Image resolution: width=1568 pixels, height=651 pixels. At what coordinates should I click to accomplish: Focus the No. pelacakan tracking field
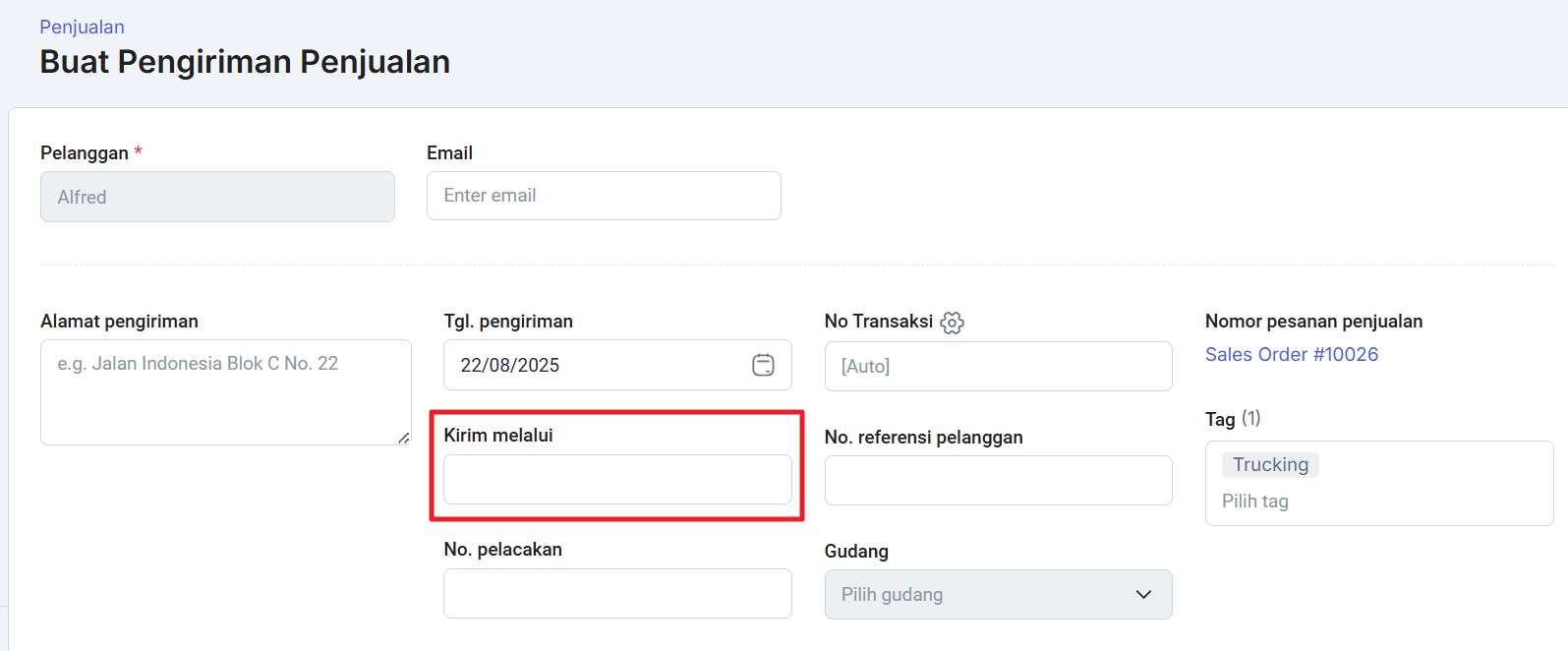617,593
